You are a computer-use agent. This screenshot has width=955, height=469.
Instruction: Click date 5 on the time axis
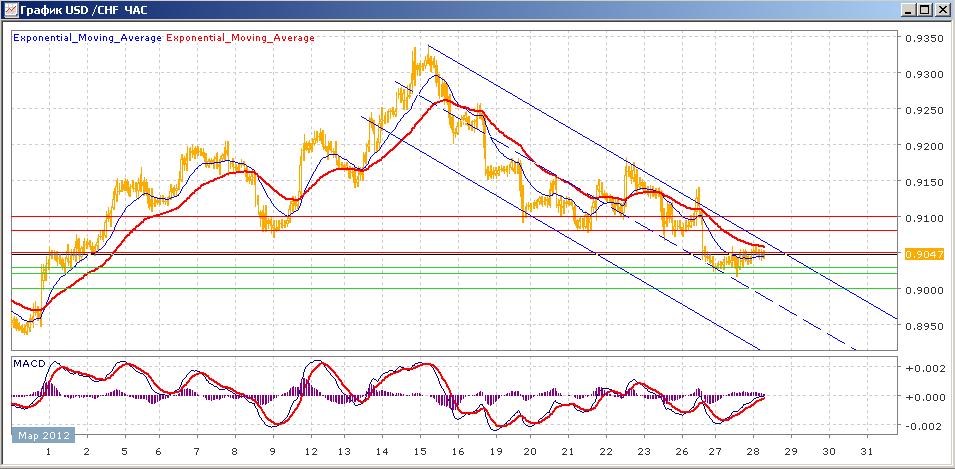(x=125, y=452)
